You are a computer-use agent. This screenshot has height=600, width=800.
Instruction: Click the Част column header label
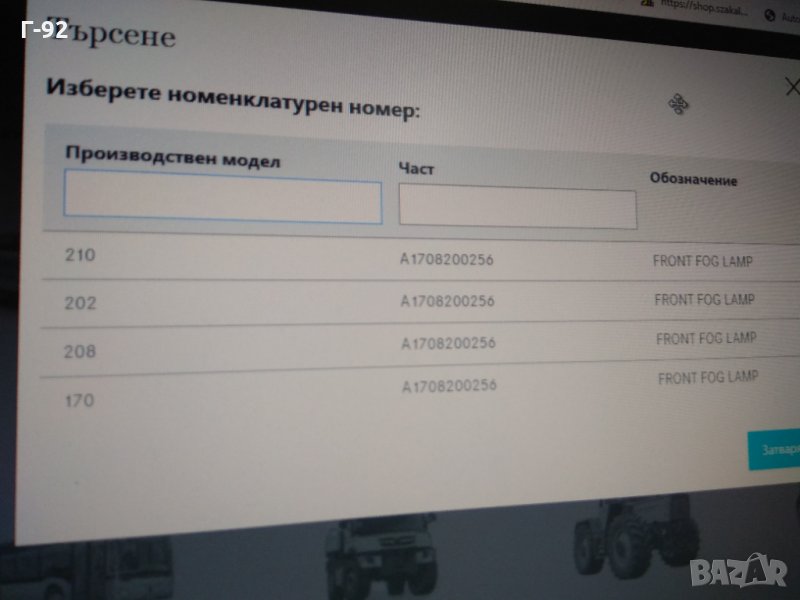click(x=416, y=169)
